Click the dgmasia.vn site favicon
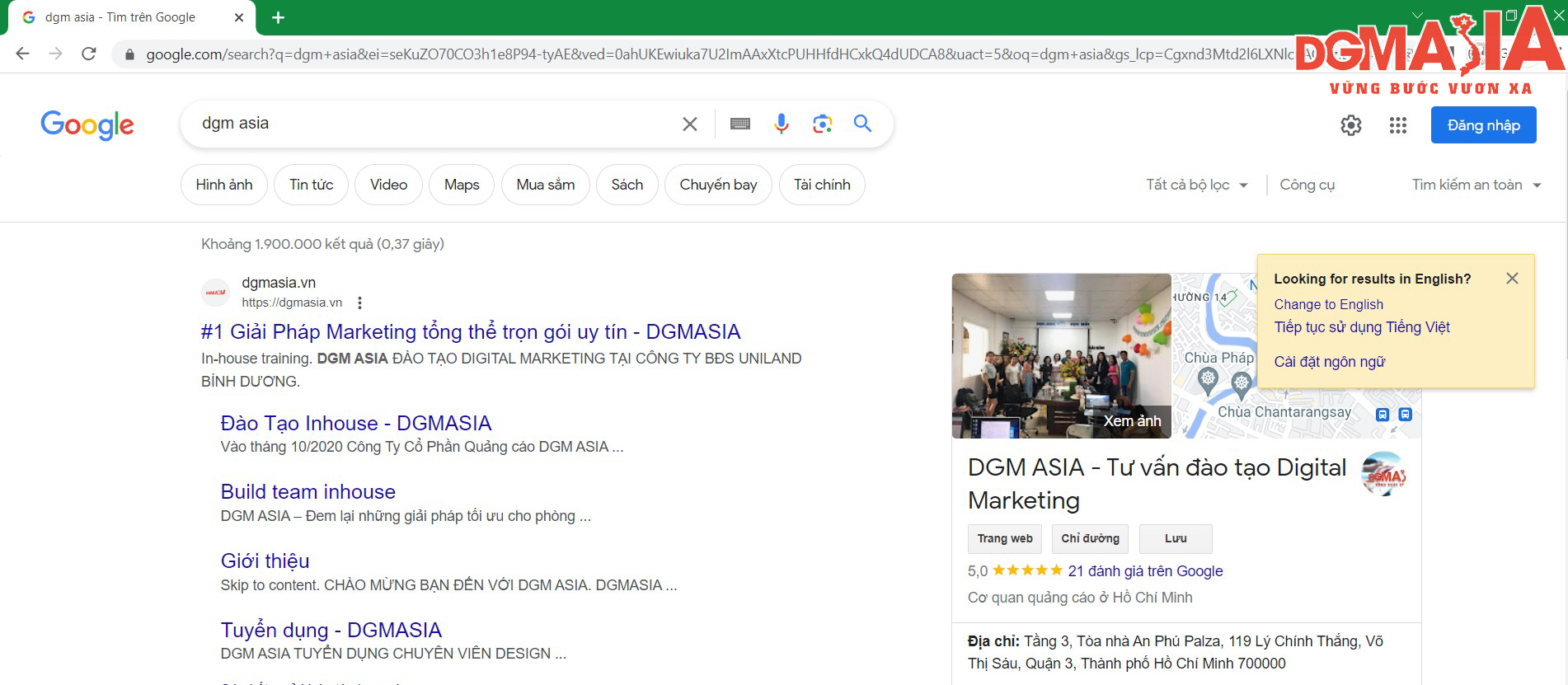This screenshot has width=1568, height=685. [216, 293]
